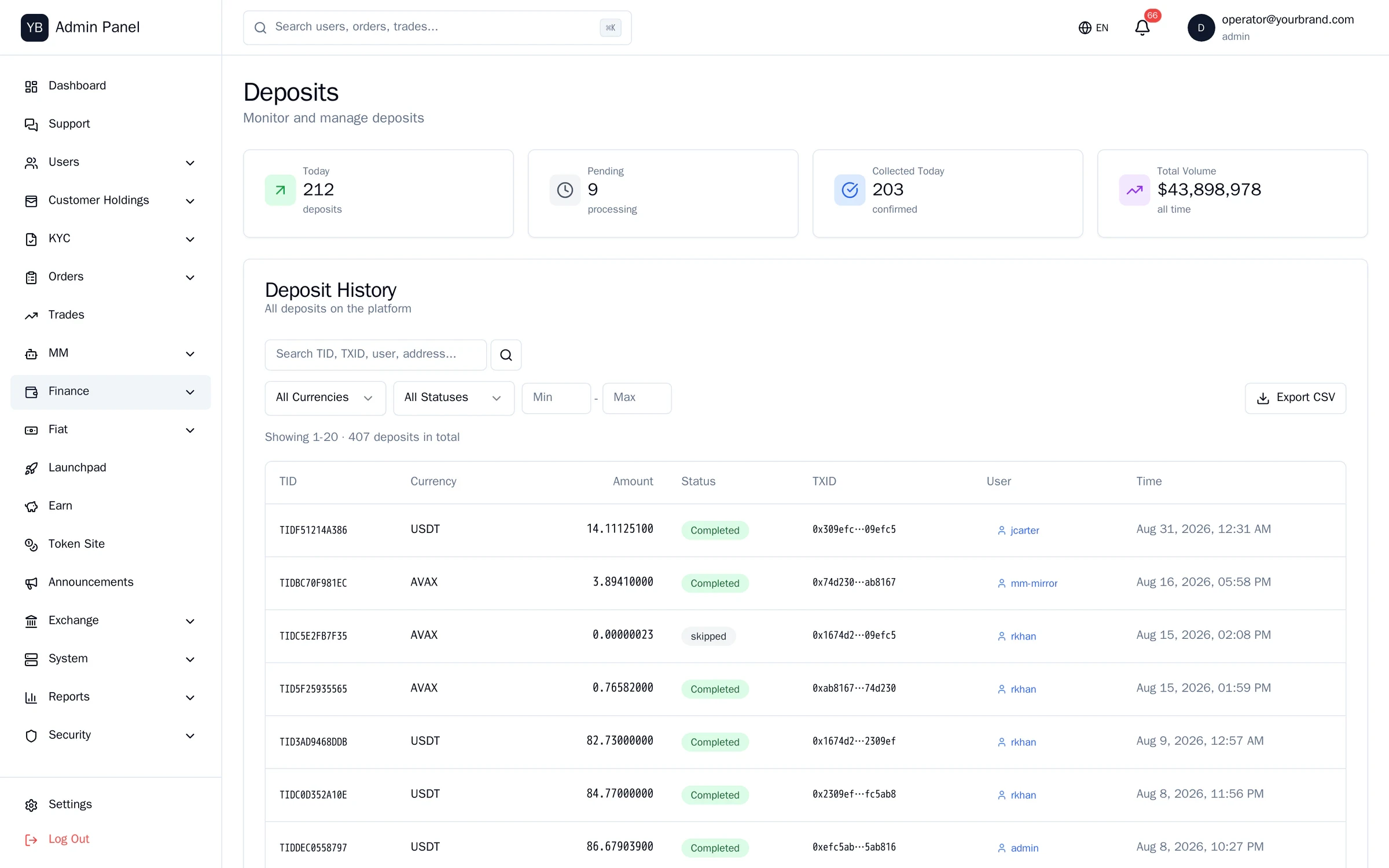
Task: Click the Pending clock icon
Action: [x=565, y=190]
